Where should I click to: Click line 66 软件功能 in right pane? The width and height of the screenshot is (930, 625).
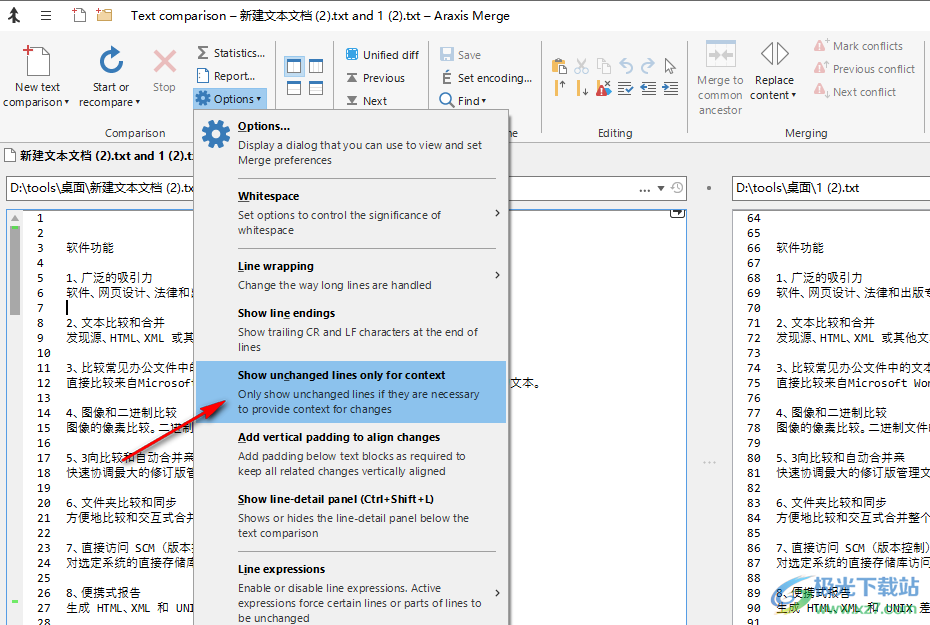point(800,248)
